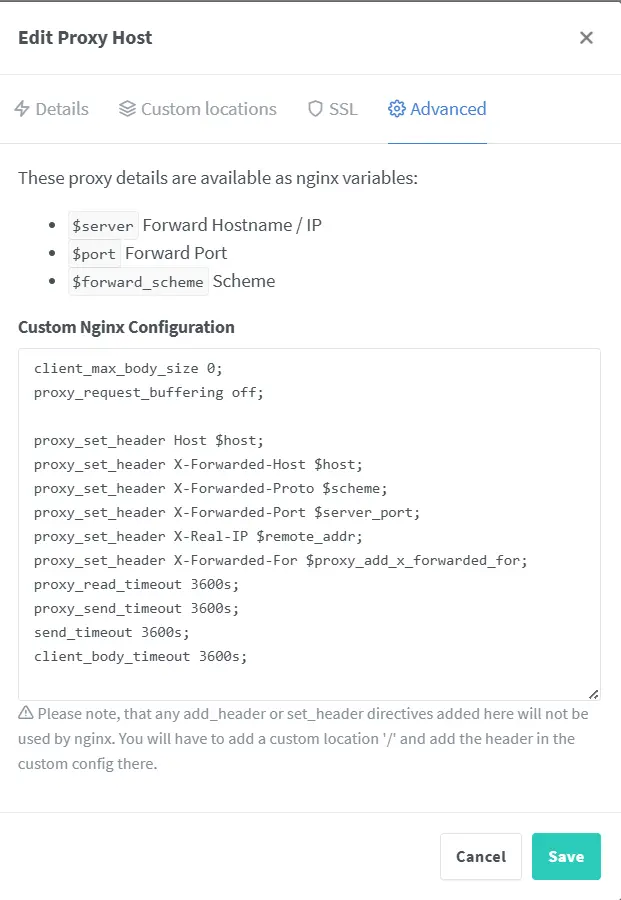The image size is (621, 900).
Task: Switch to the Details tab
Action: pos(62,109)
